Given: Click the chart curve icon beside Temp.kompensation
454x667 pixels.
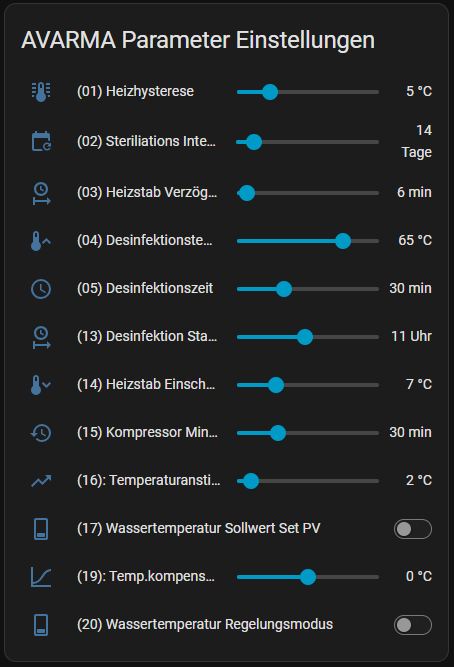Looking at the screenshot, I should pos(41,577).
